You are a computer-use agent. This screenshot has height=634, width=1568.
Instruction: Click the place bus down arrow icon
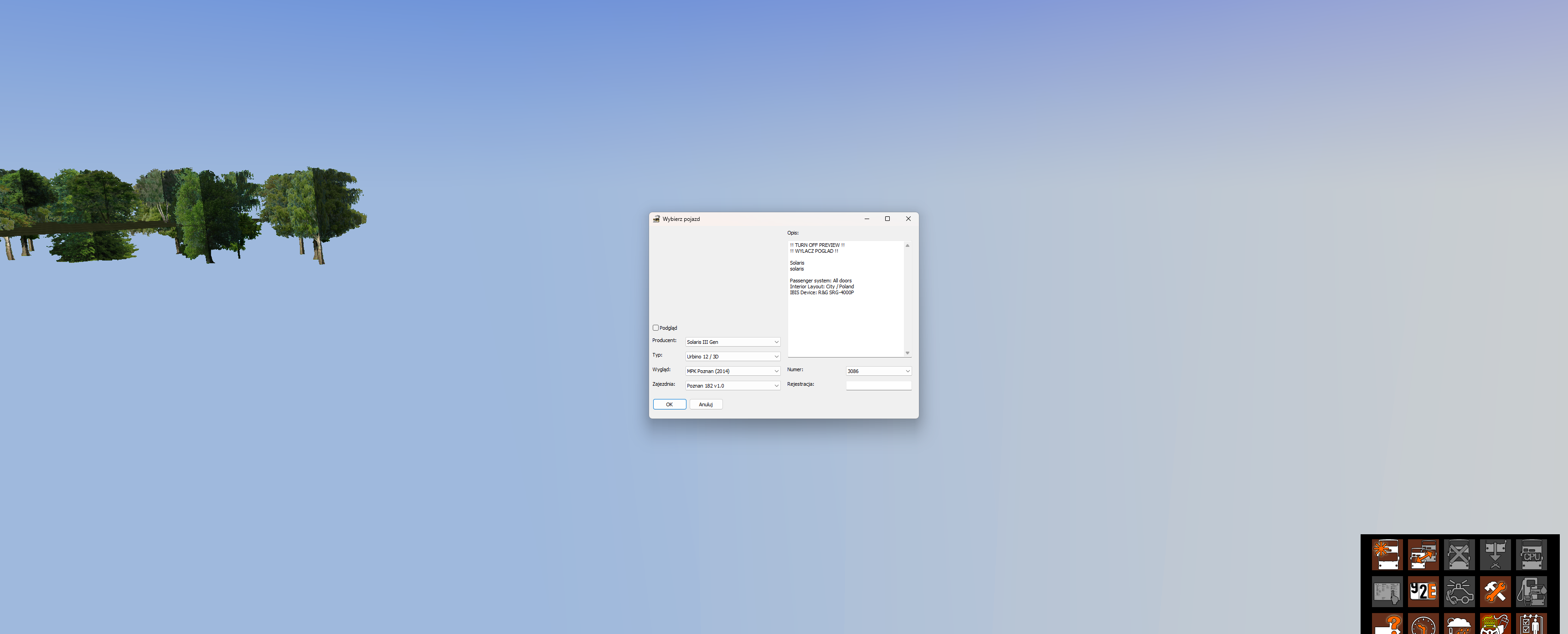(x=1495, y=554)
